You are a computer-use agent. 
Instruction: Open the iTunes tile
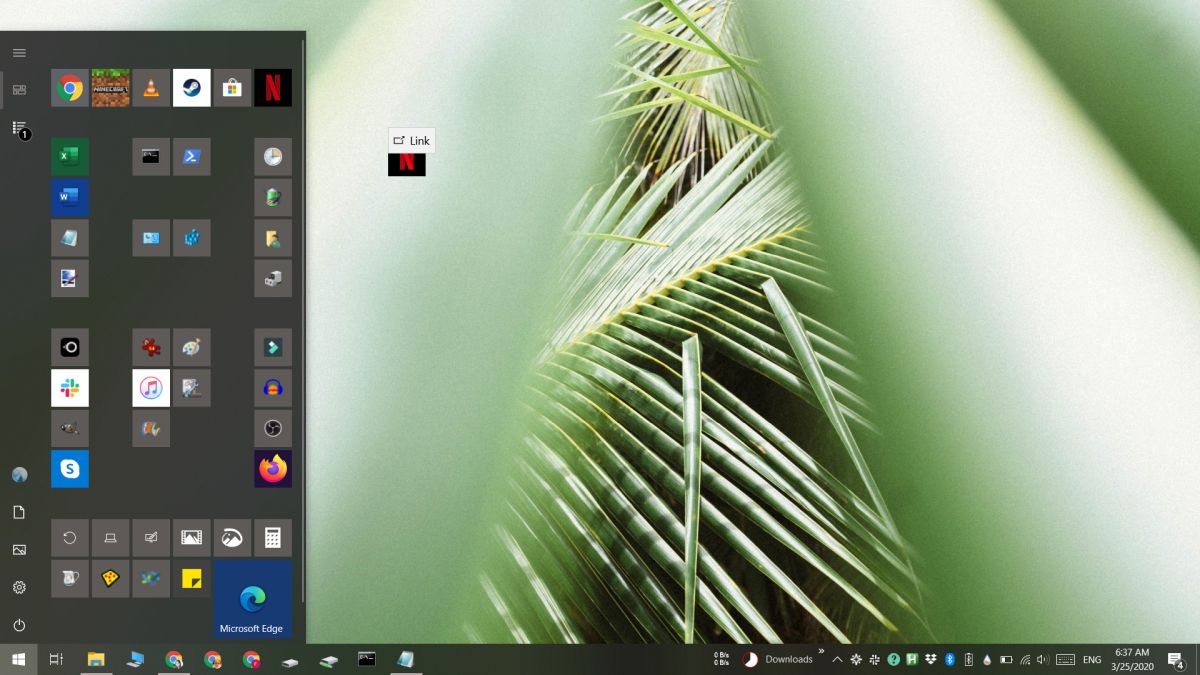[x=151, y=388]
